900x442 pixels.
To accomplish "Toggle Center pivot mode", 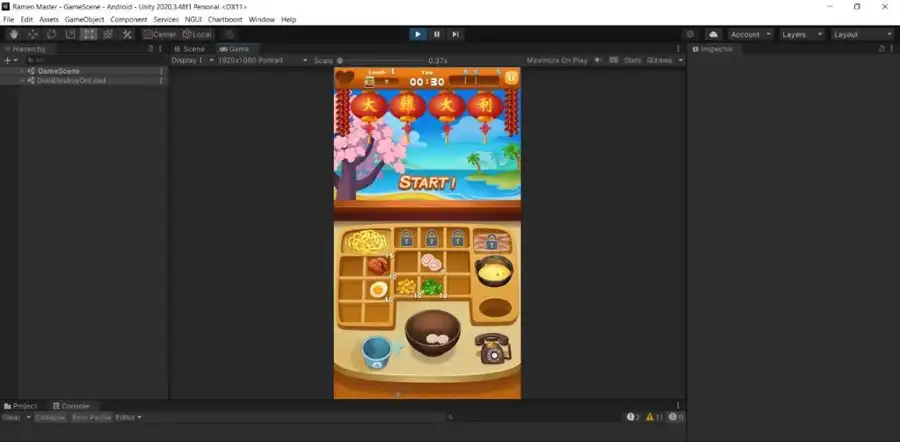I will click(159, 34).
